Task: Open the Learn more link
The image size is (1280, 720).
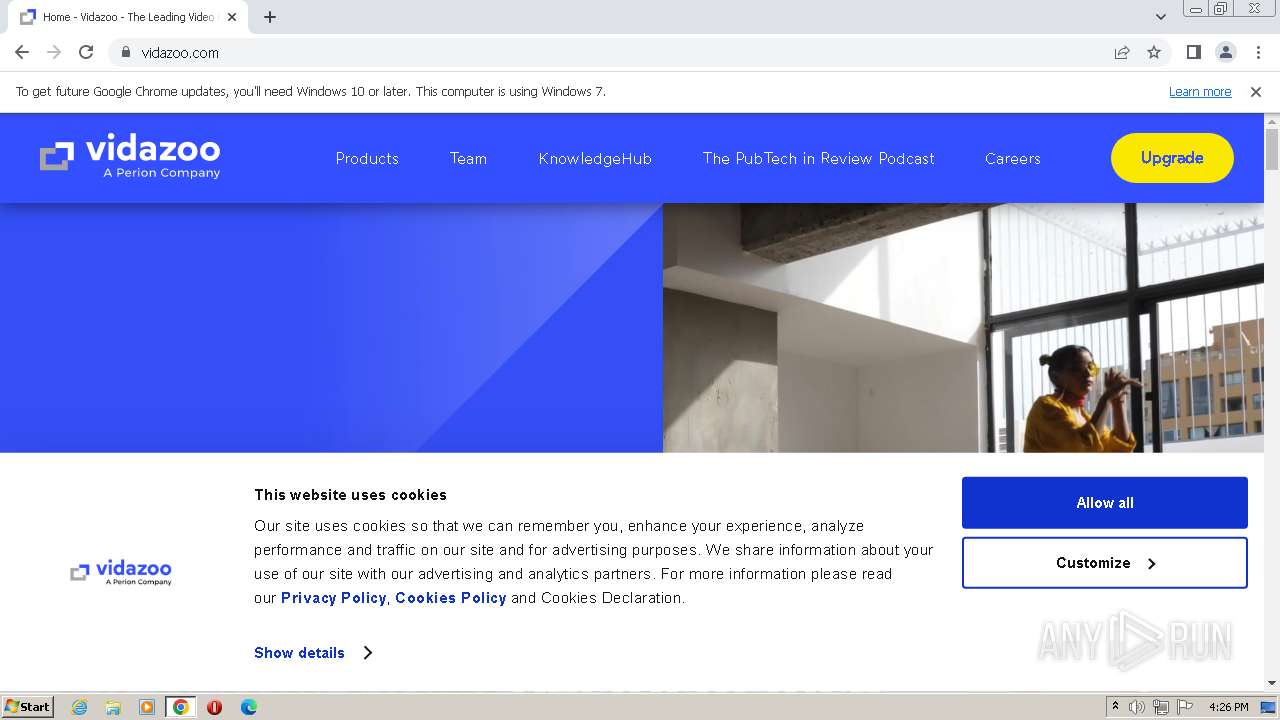Action: pos(1200,92)
